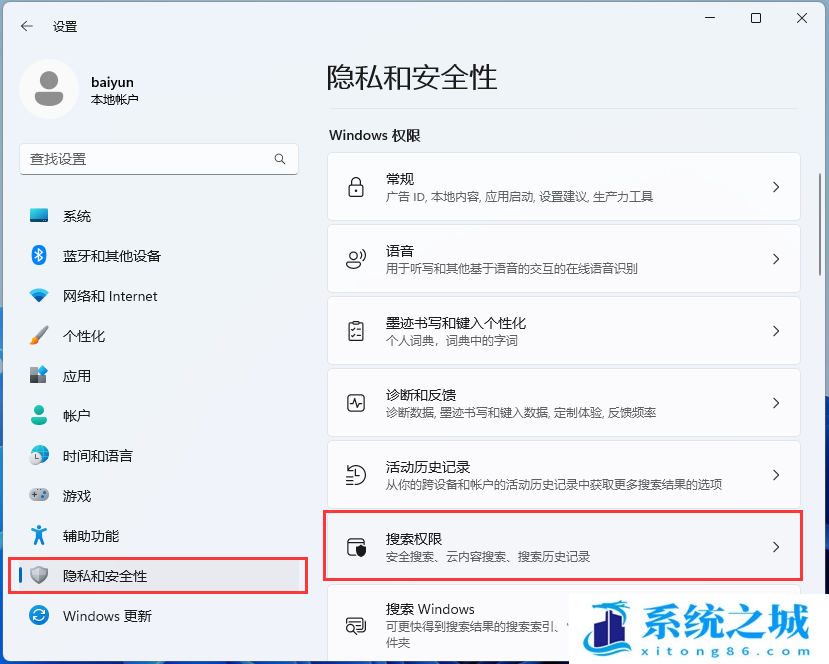
Task: Expand the 诊断和反馈 row chevron
Action: click(x=775, y=403)
